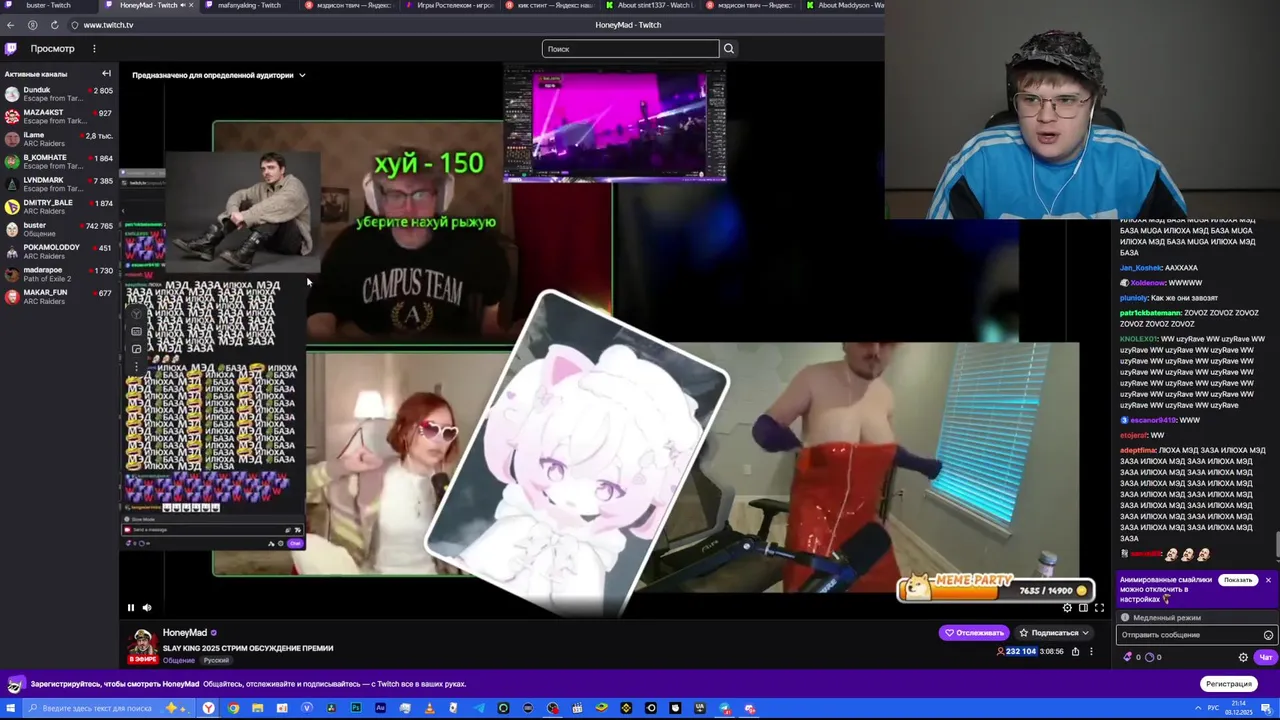The width and height of the screenshot is (1280, 720).
Task: Switch to the About Maddyson tab
Action: (845, 5)
